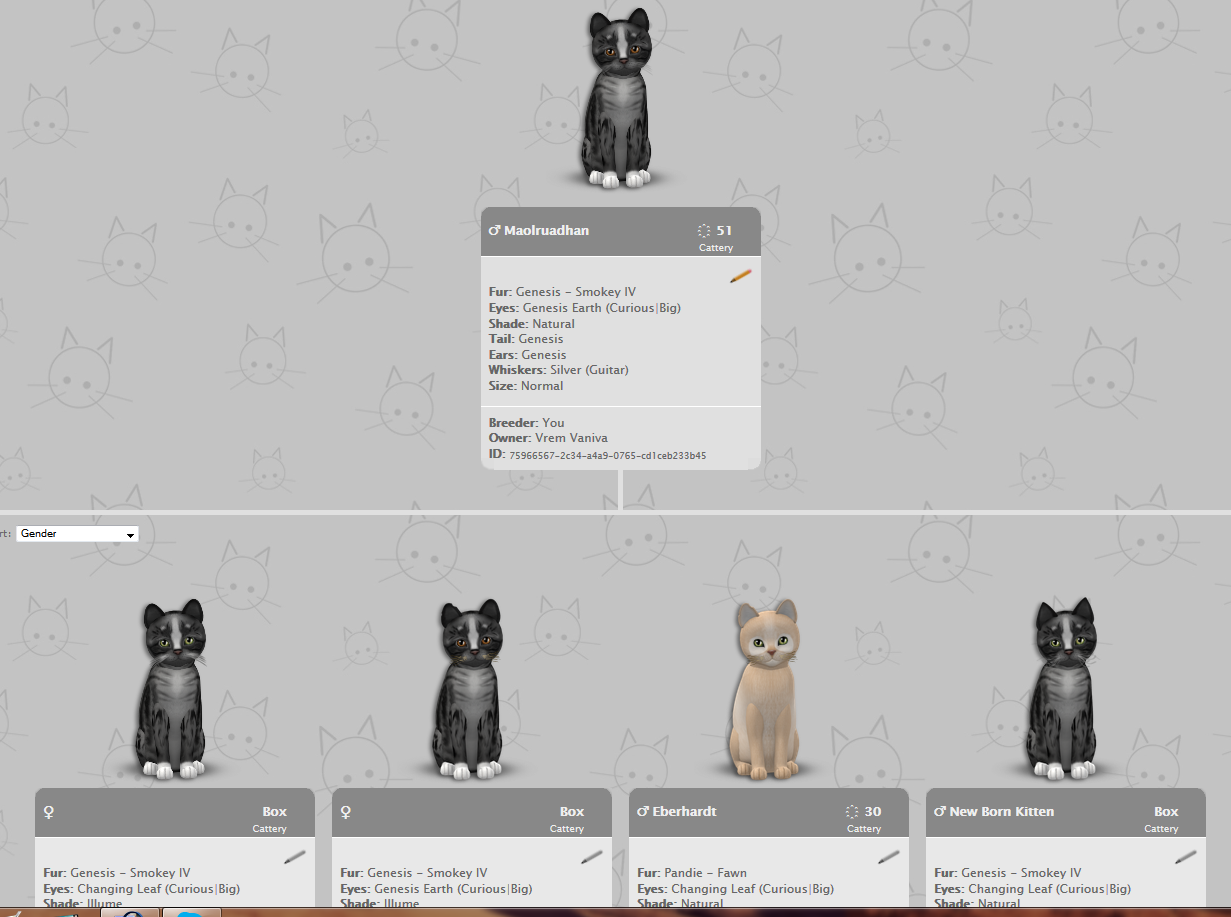Click Shade: Natural on Maolruadhan's card
Screen dimensions: 1231x917
point(531,324)
